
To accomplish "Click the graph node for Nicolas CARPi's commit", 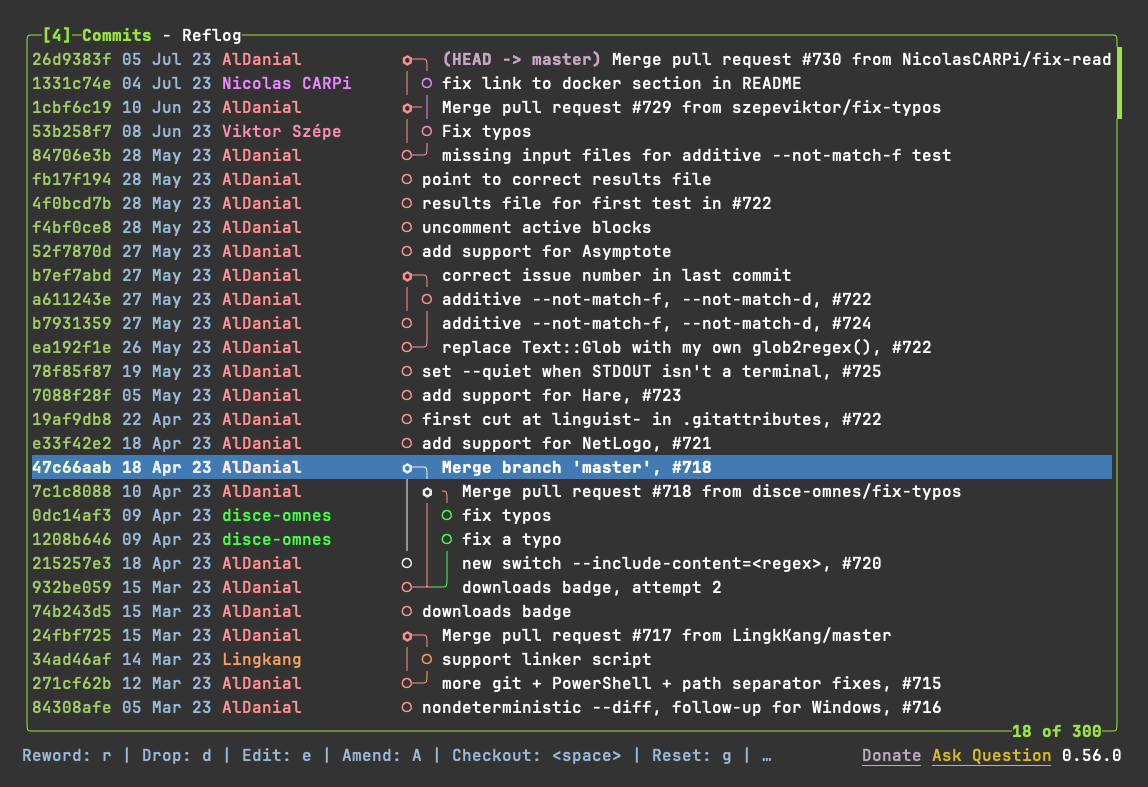I will click(x=427, y=83).
